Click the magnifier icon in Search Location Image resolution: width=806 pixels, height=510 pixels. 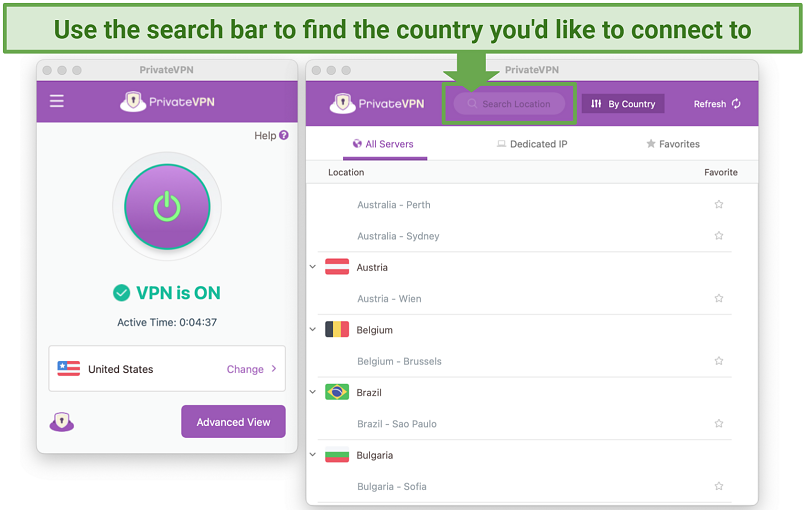pos(472,104)
